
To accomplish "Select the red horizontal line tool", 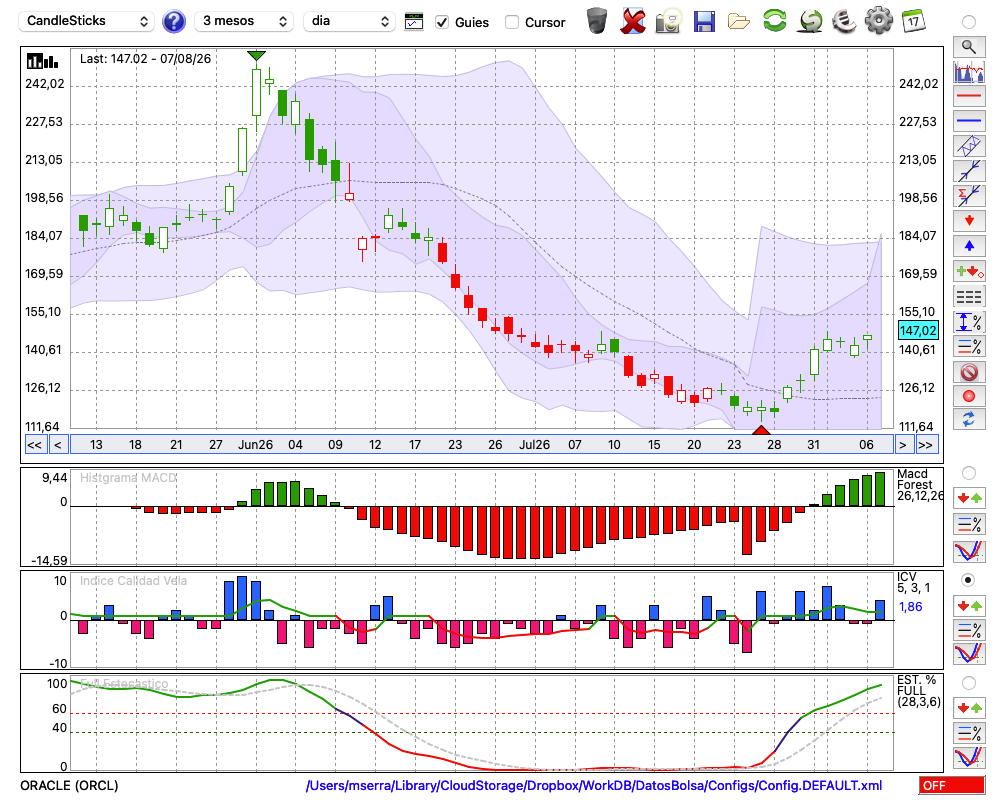I will [969, 96].
